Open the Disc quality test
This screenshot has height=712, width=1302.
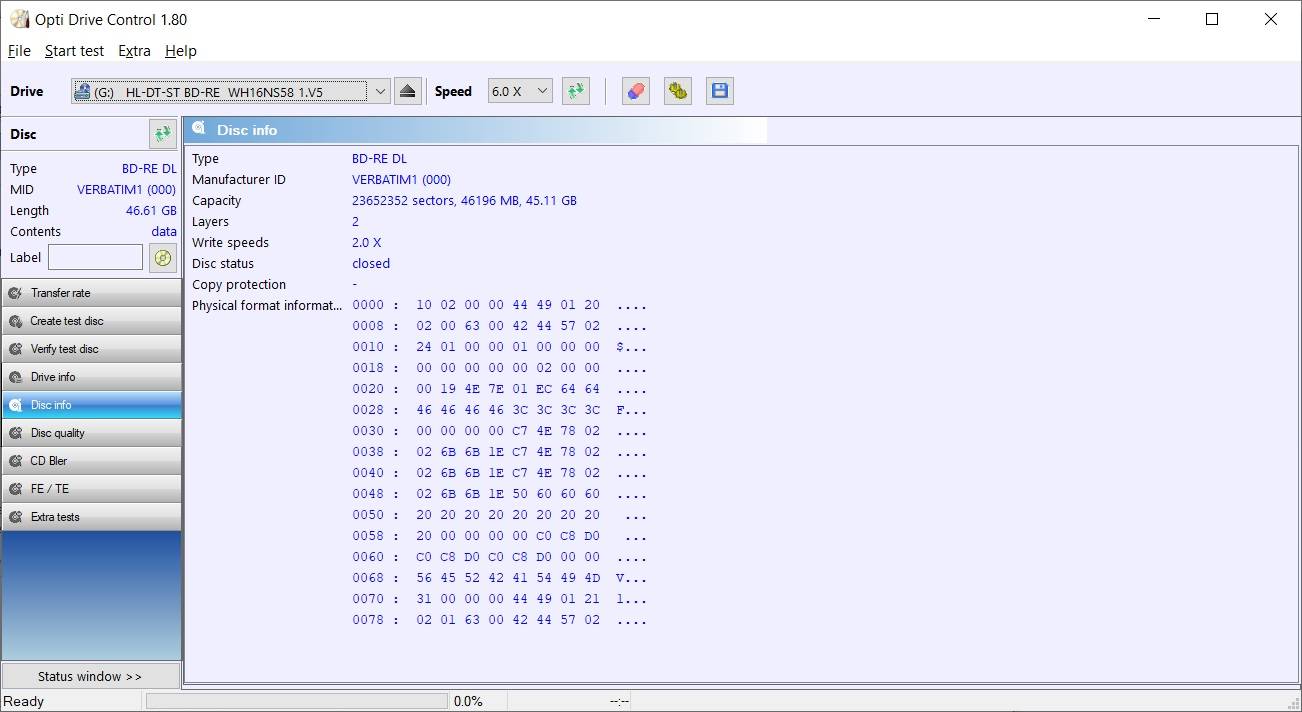[x=91, y=433]
